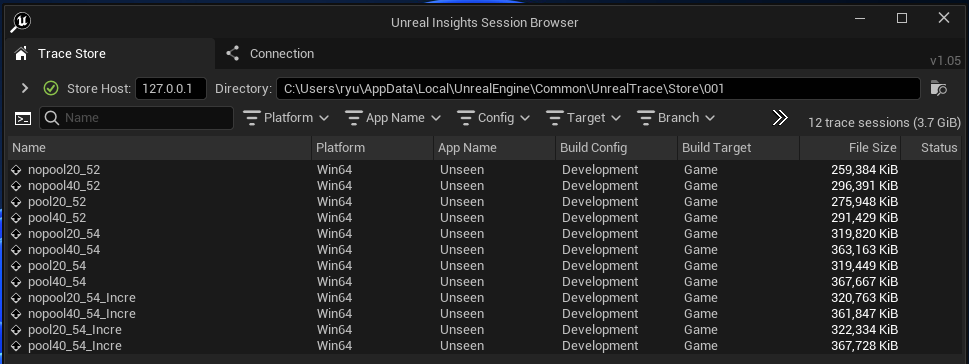Click the 367,667 KiB file size cell
This screenshot has width=969, height=364.
864,282
